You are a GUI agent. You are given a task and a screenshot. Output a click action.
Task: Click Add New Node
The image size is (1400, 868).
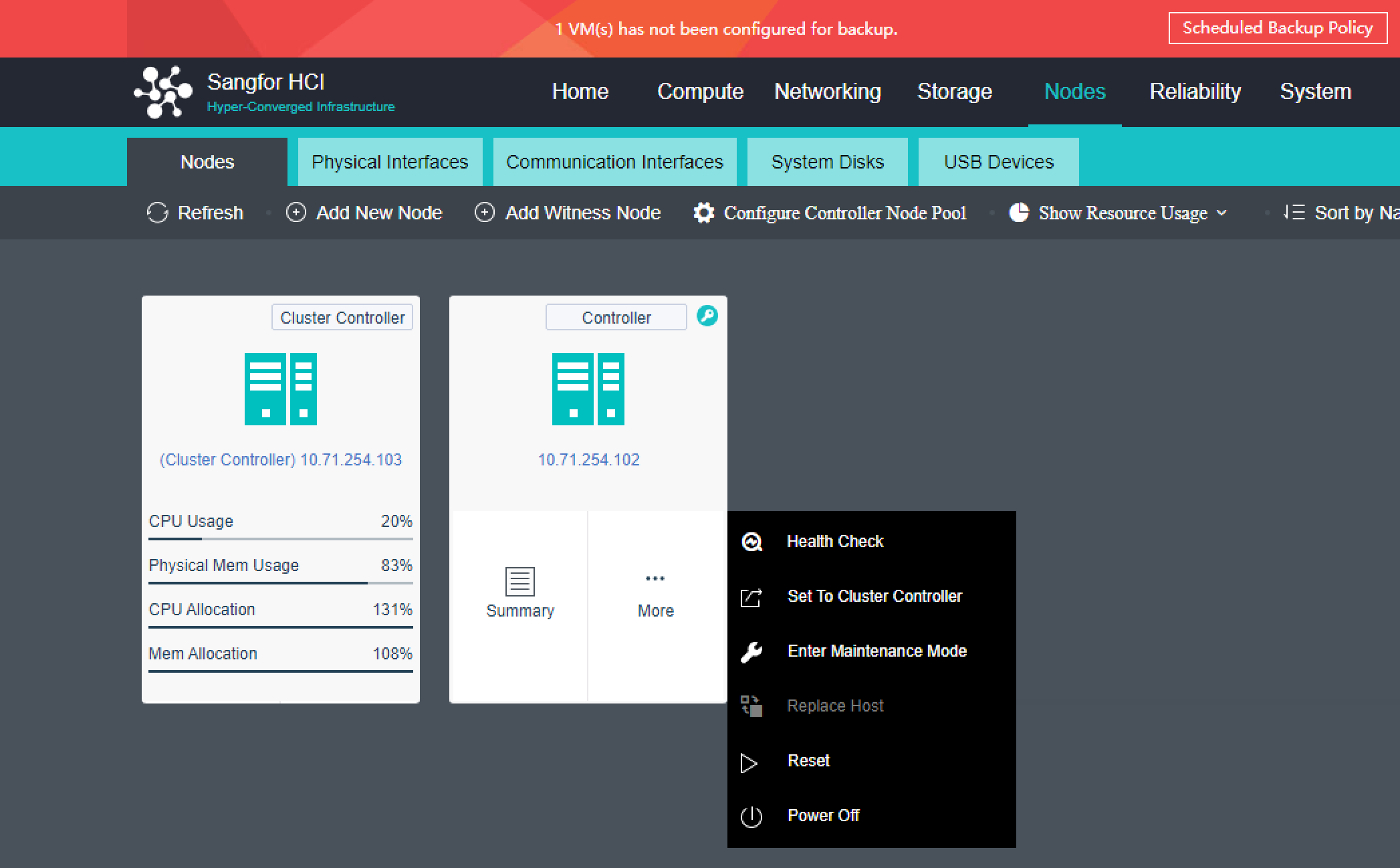tap(364, 213)
